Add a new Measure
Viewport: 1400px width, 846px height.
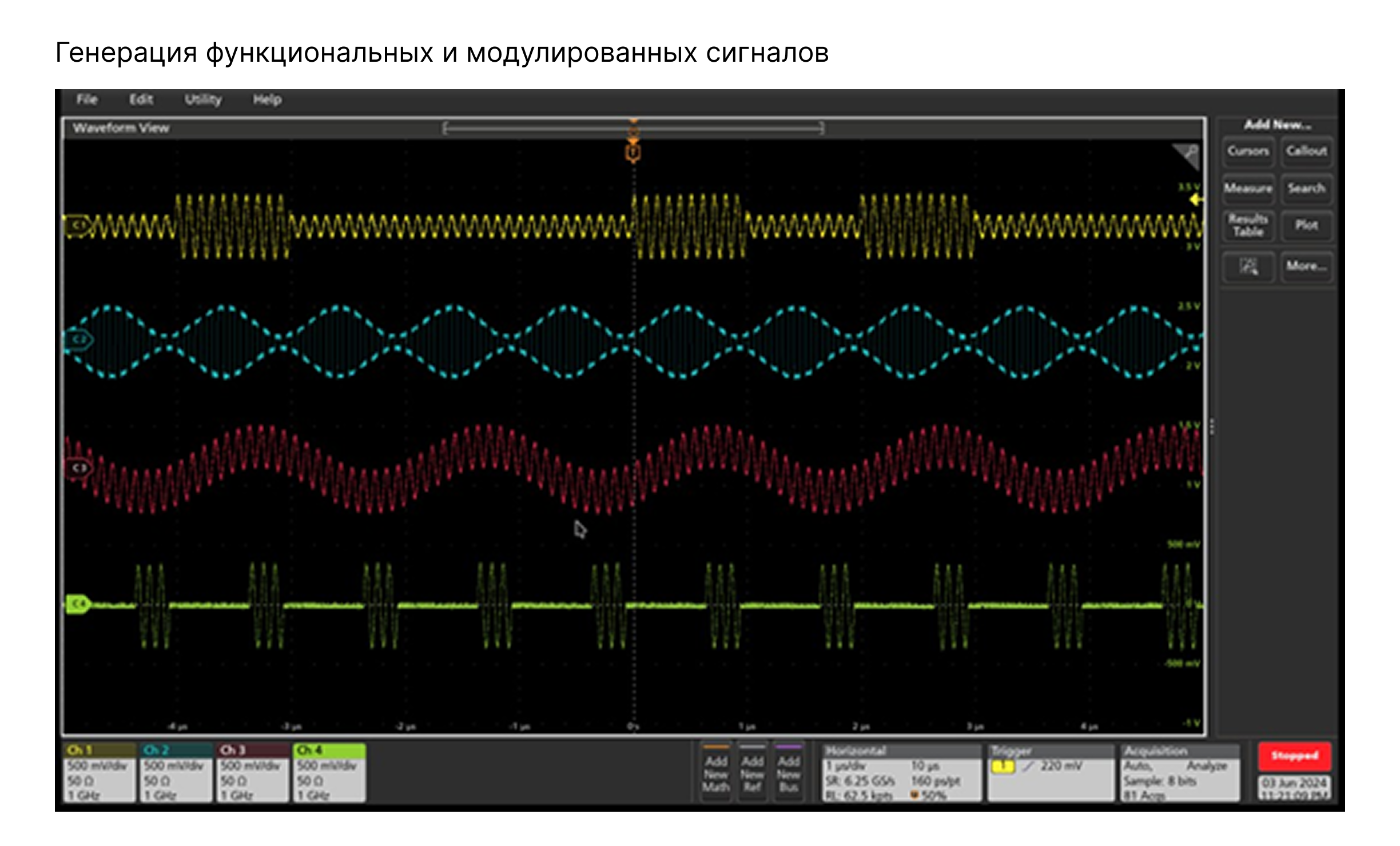click(x=1248, y=189)
